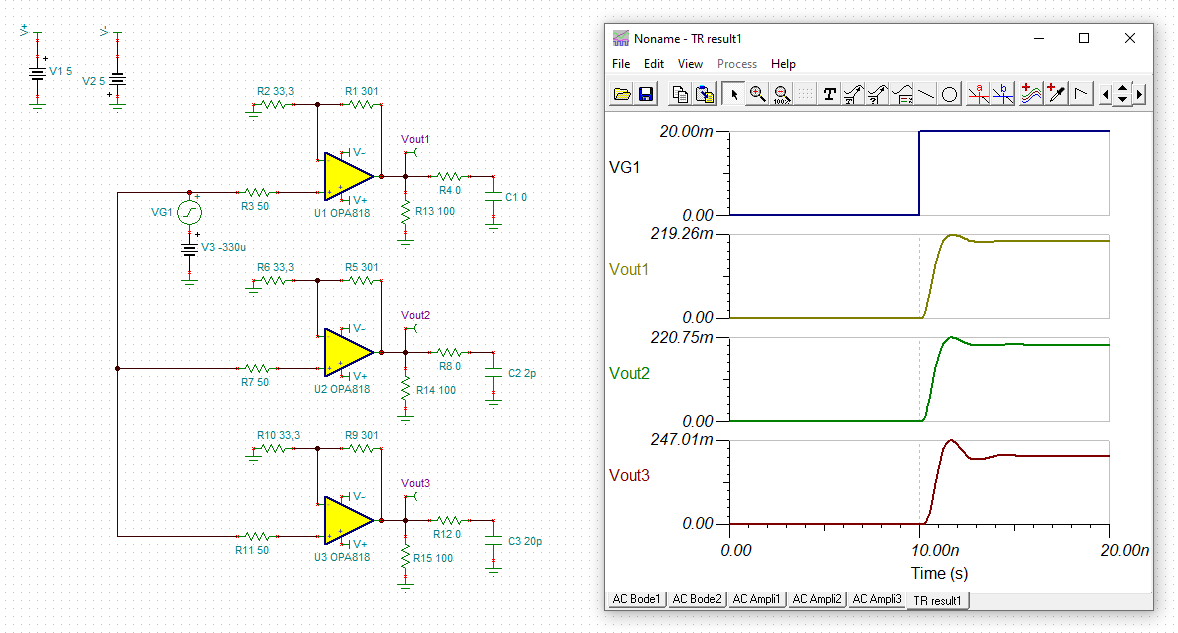Pick the eyedropper tool with red plus

click(x=1056, y=94)
